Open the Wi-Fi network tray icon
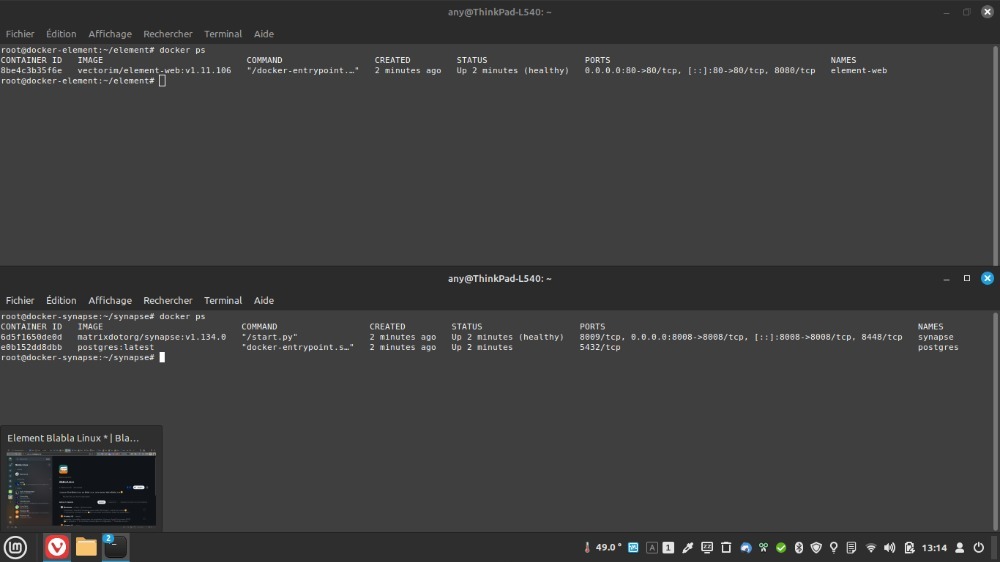 871,548
